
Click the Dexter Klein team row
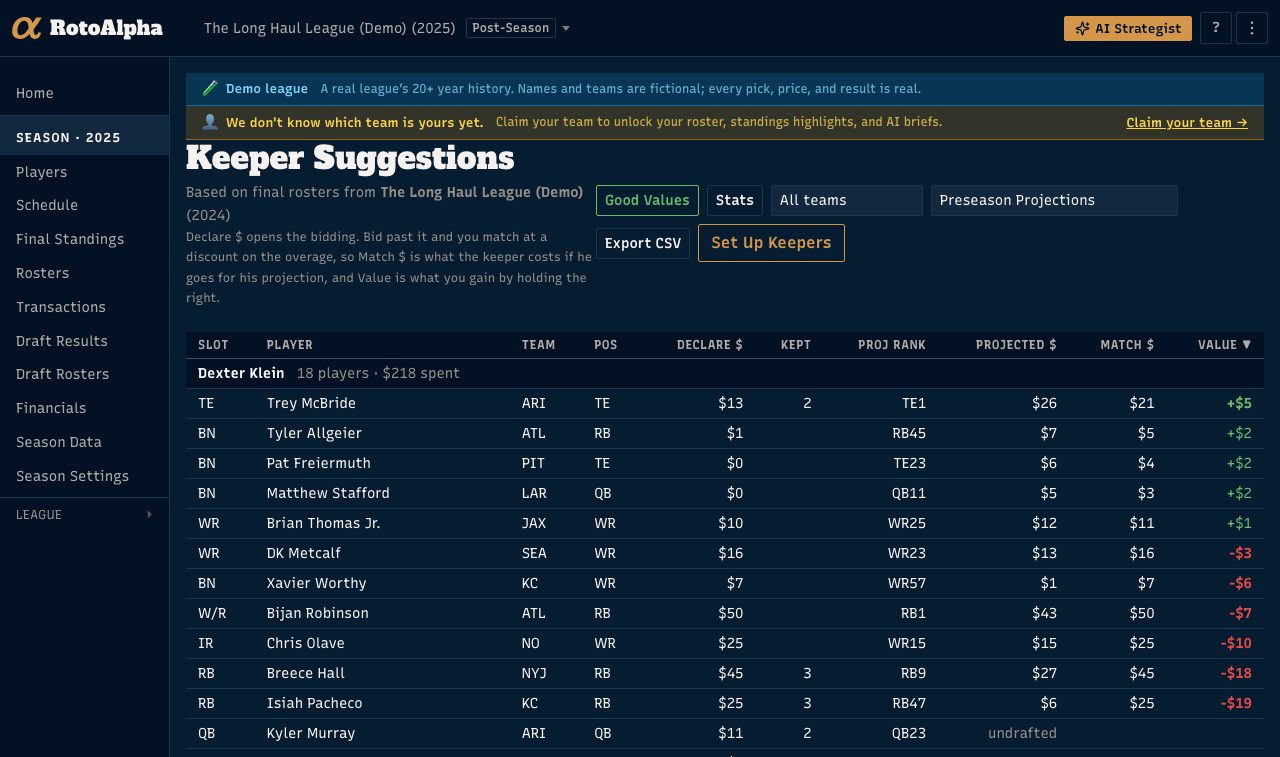click(725, 373)
